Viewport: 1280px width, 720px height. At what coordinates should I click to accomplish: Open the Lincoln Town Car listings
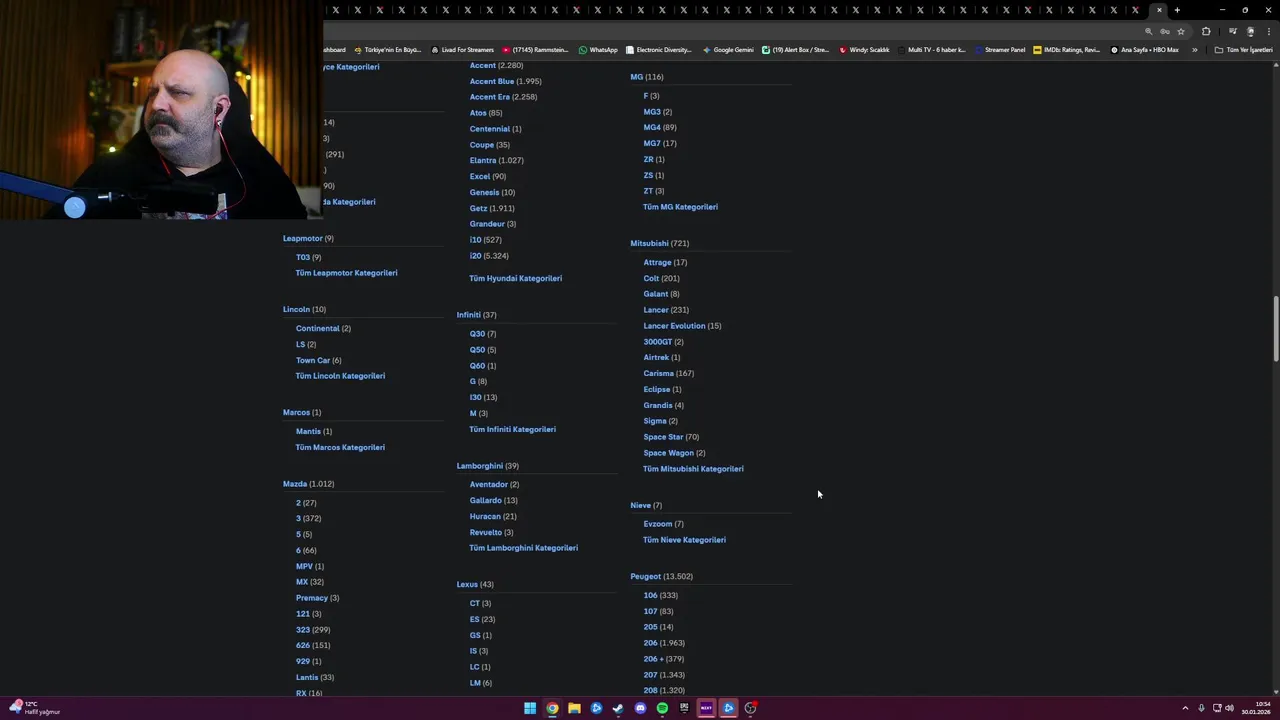313,360
